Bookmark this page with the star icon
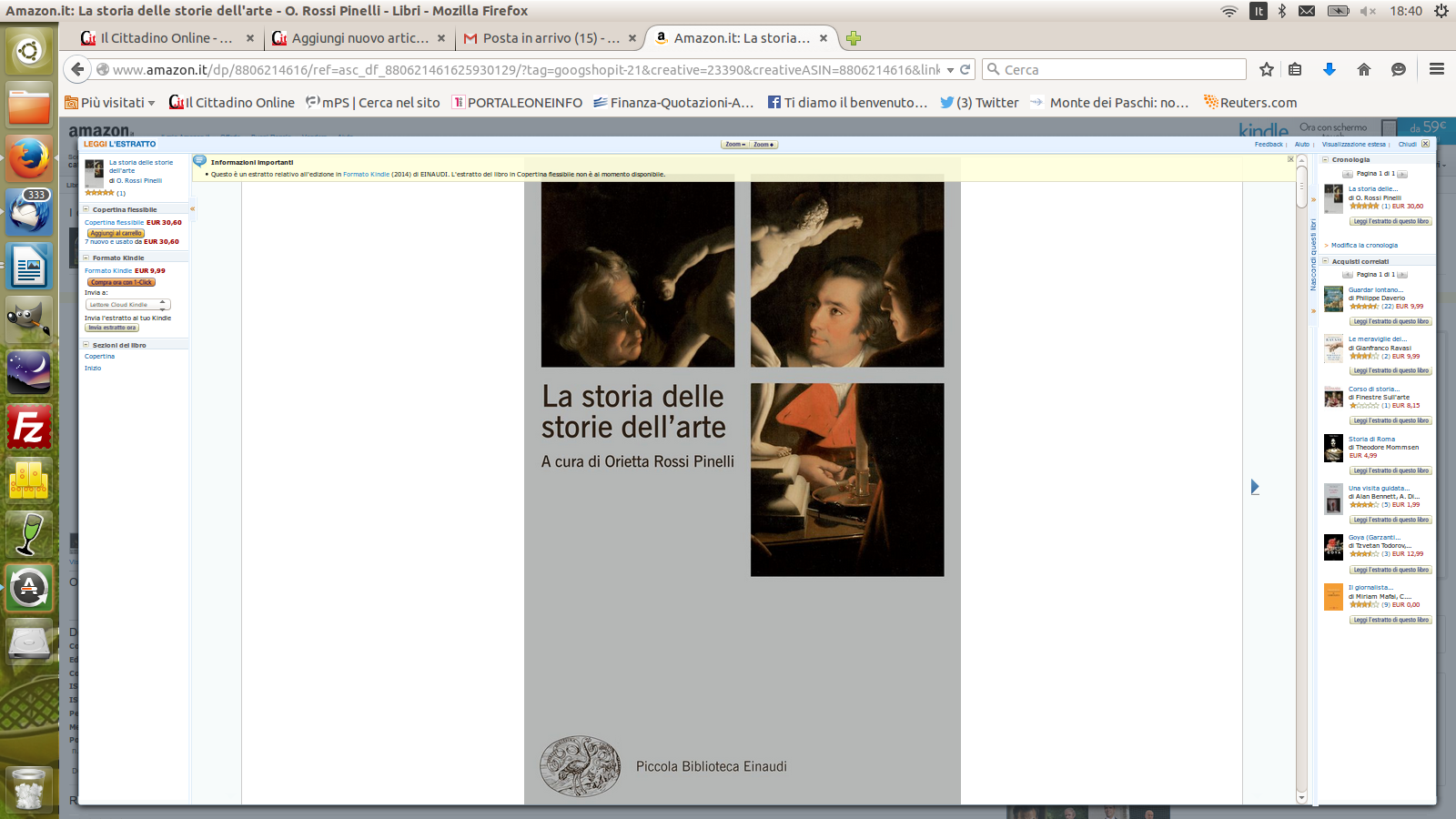1456x819 pixels. click(1266, 69)
